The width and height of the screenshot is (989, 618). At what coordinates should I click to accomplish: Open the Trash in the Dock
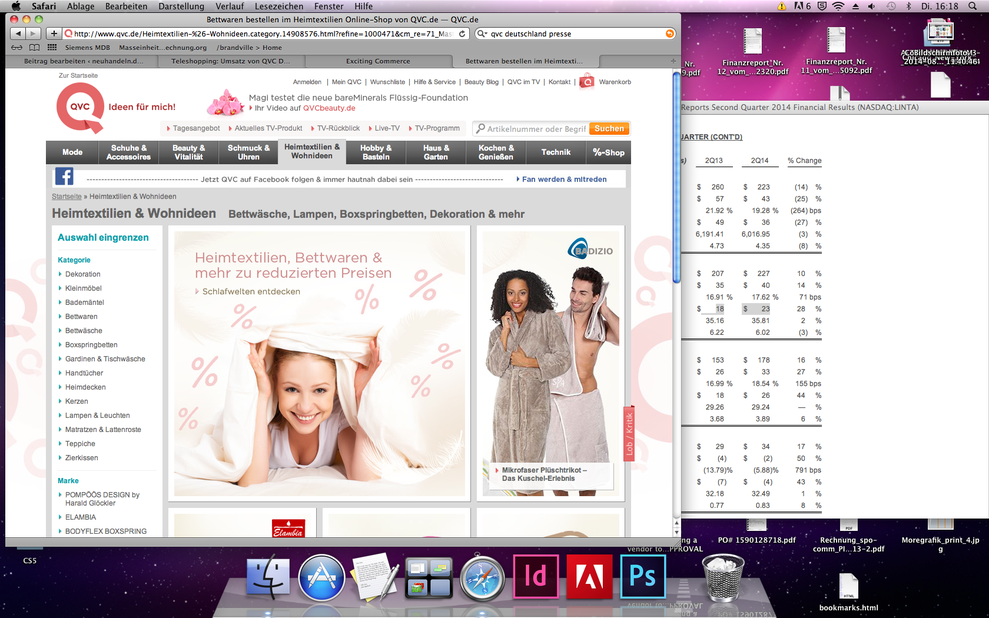tap(723, 577)
